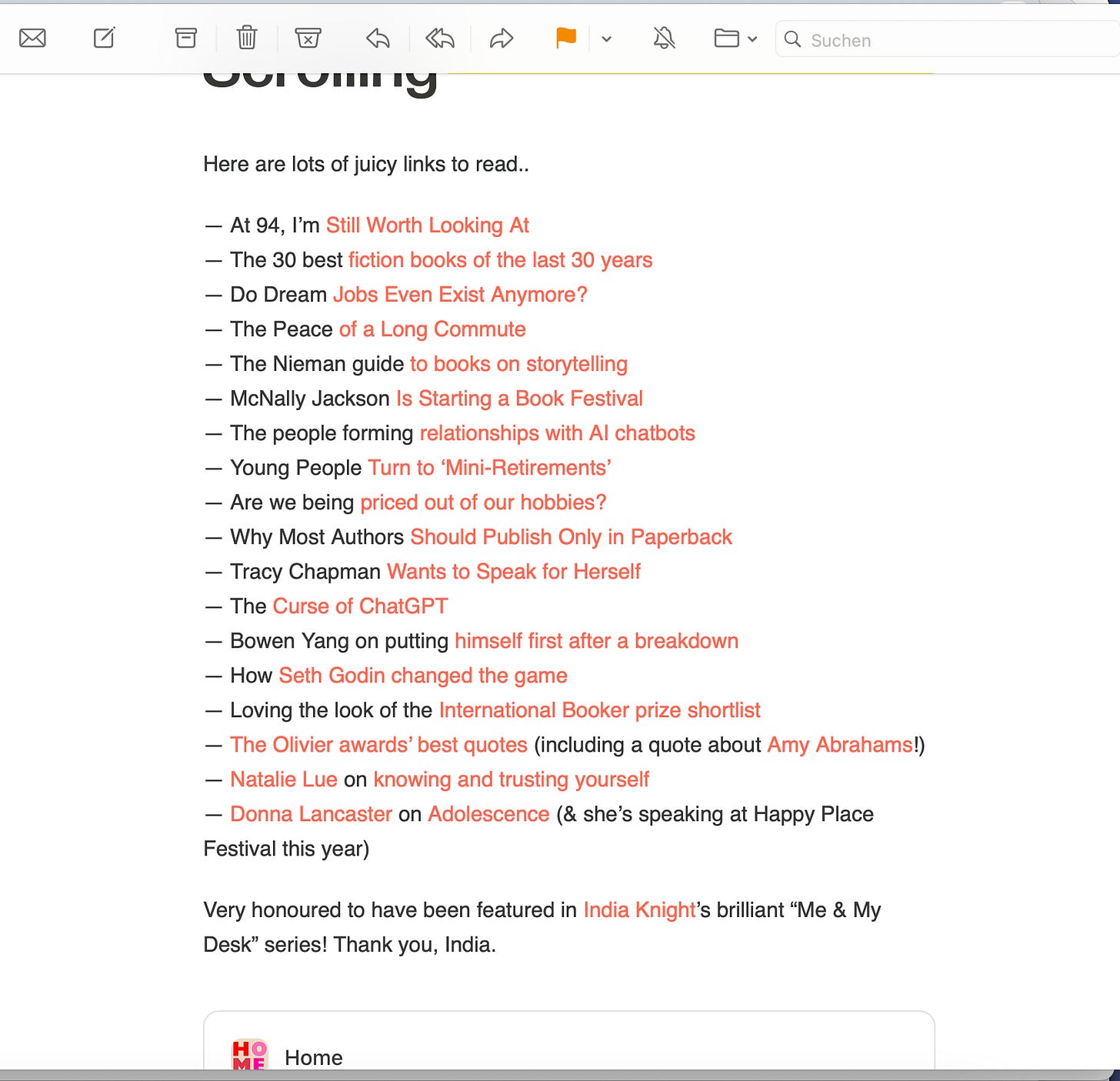Open India Knight link
The height and width of the screenshot is (1081, 1120).
coord(639,910)
